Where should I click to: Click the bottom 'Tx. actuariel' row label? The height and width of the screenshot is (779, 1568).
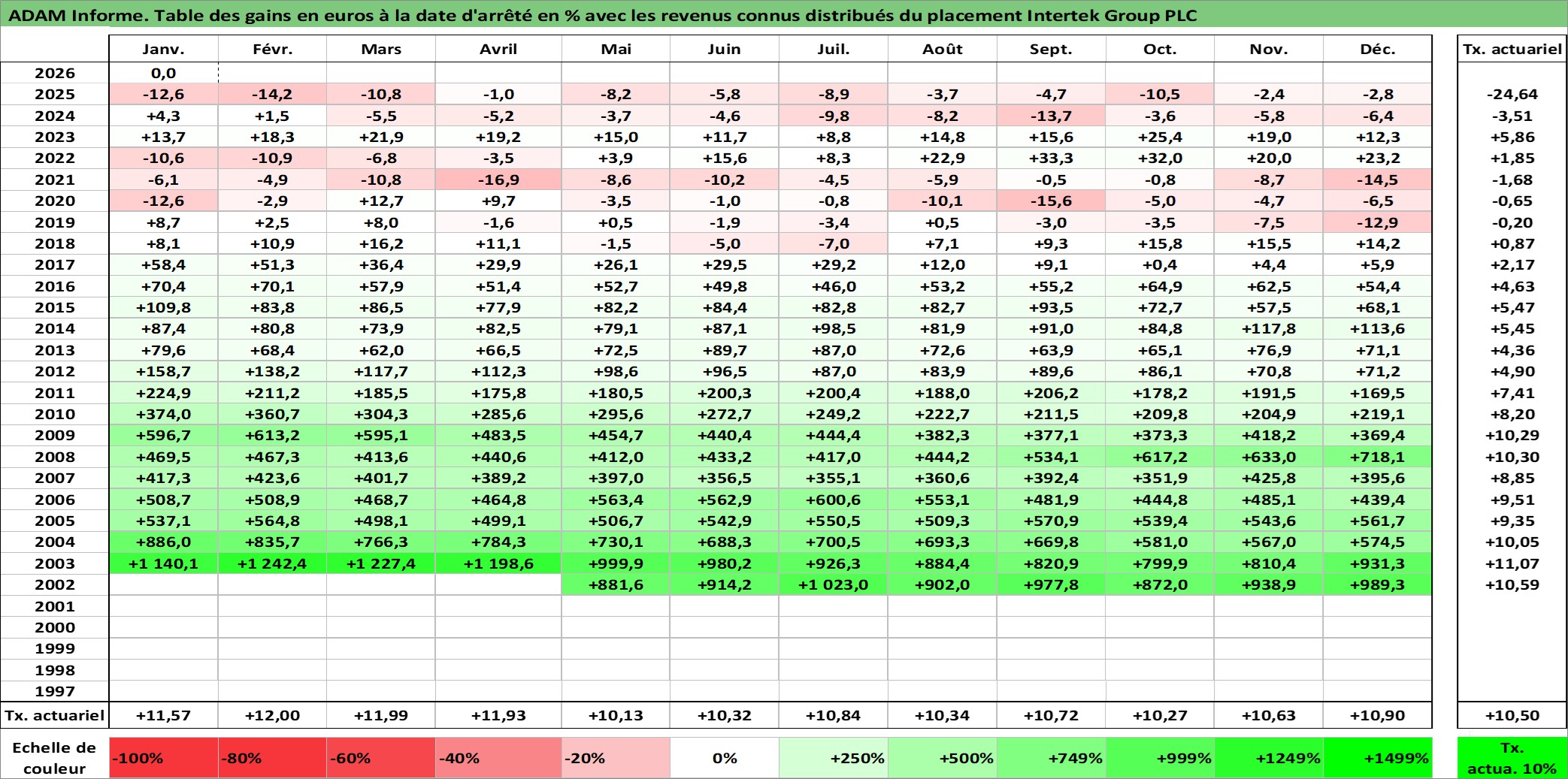pos(55,715)
